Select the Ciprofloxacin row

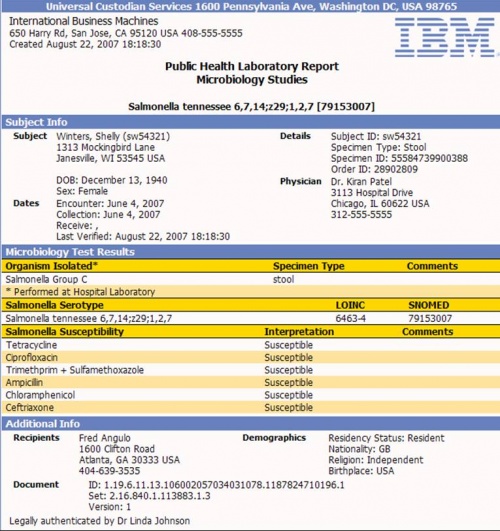click(x=251, y=358)
